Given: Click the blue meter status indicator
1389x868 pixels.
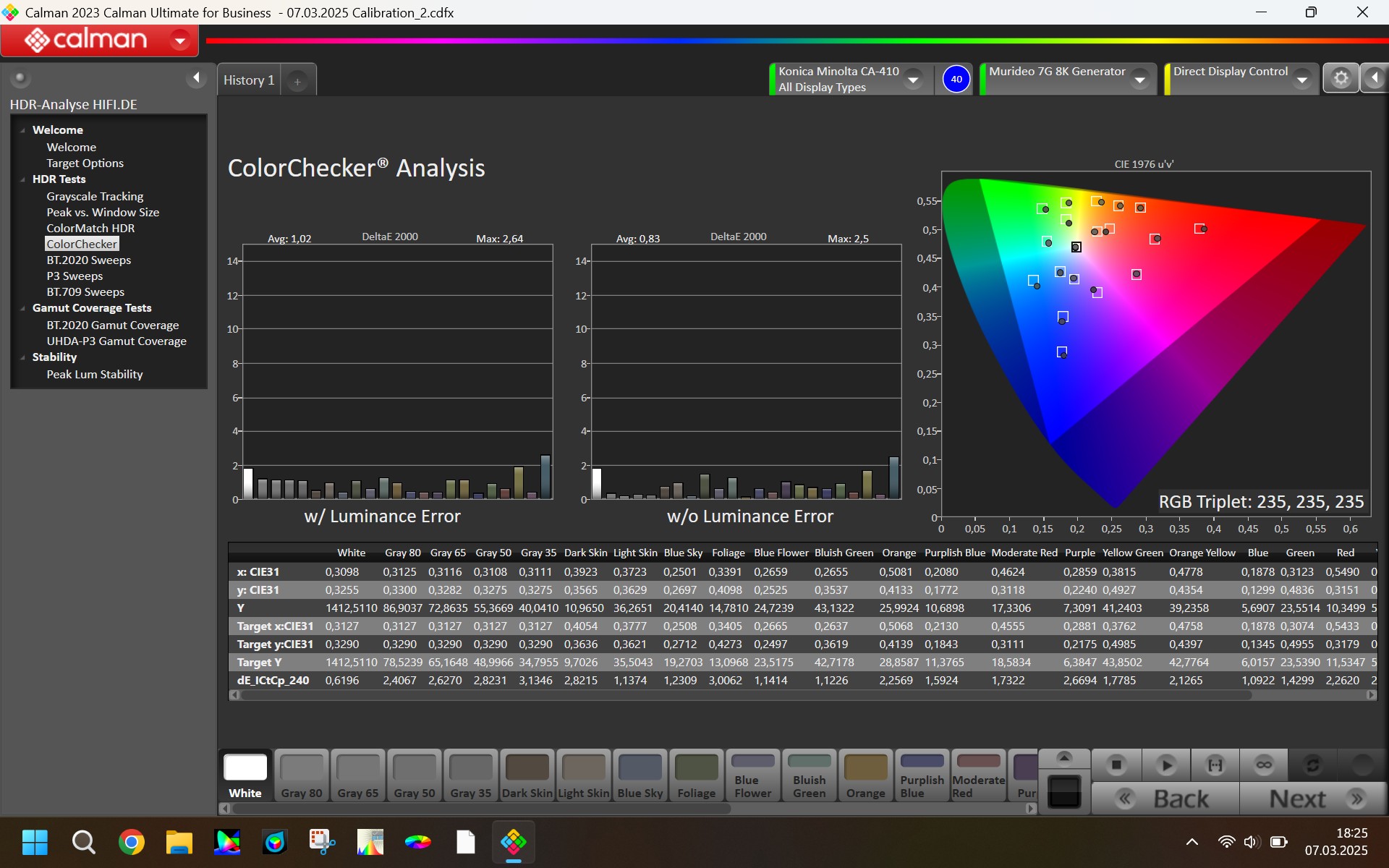Looking at the screenshot, I should point(956,79).
